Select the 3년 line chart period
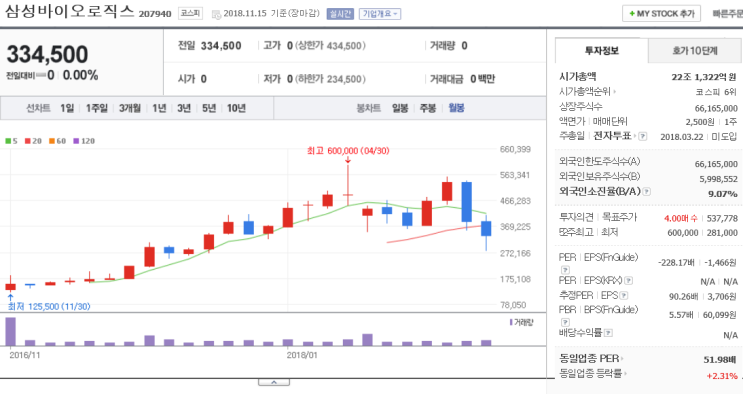Screen dimensions: 743x394 click(x=184, y=108)
